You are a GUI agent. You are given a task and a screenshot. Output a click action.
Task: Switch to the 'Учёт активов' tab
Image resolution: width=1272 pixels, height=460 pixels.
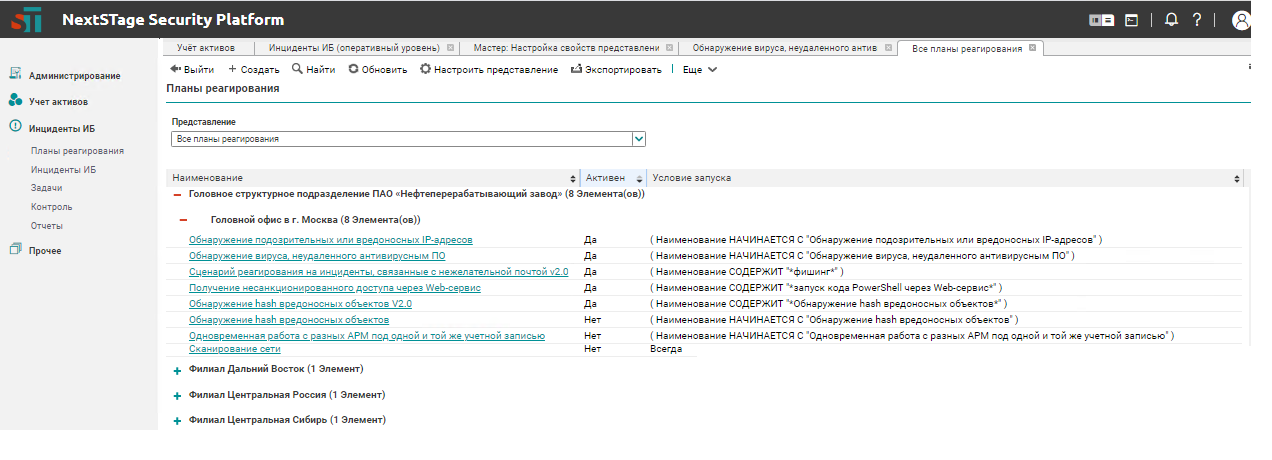205,47
